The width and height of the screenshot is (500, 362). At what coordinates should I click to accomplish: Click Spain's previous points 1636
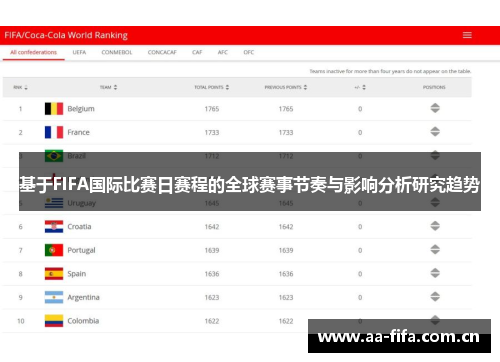coord(286,274)
